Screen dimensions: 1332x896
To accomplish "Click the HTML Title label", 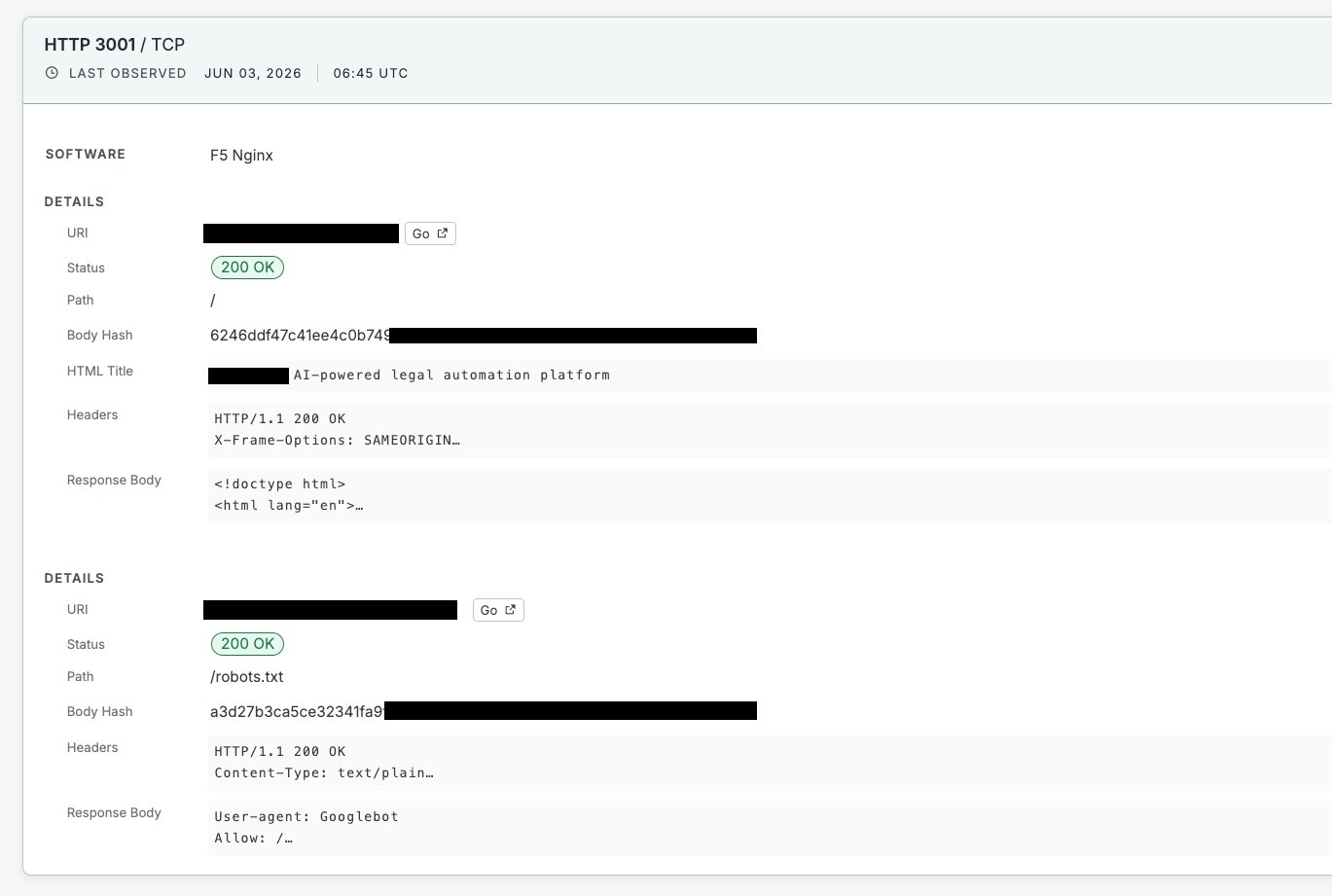I will pyautogui.click(x=100, y=371).
